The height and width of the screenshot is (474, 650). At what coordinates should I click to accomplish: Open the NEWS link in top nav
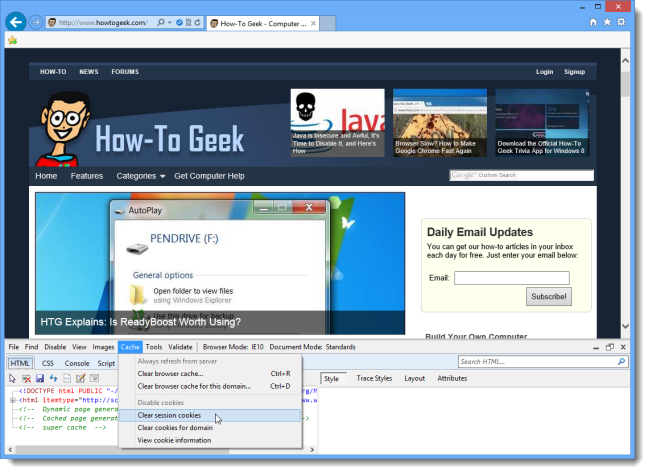click(x=89, y=72)
